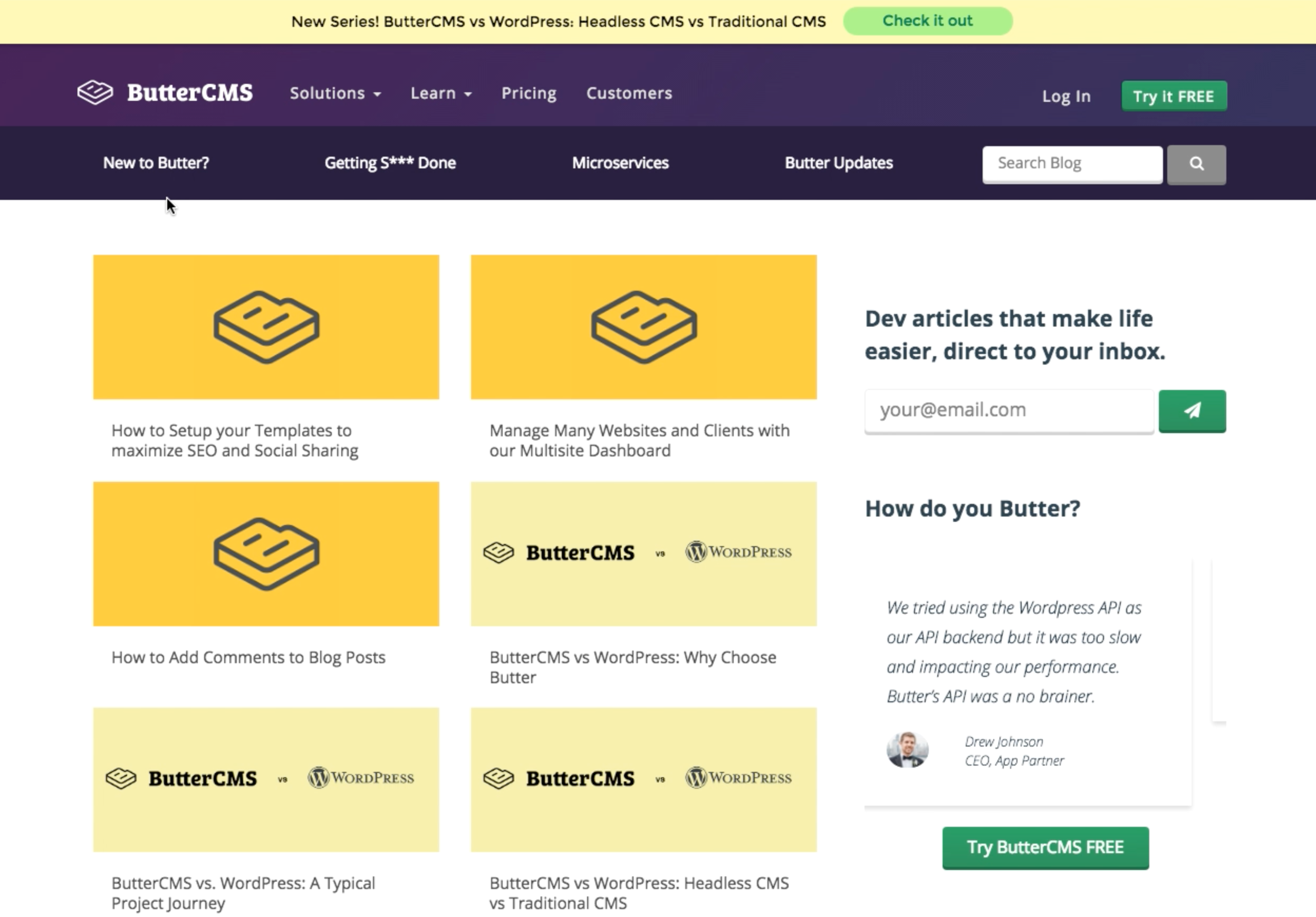Open Add Comments to Blog Posts thumbnail
This screenshot has width=1316, height=917.
pos(266,554)
